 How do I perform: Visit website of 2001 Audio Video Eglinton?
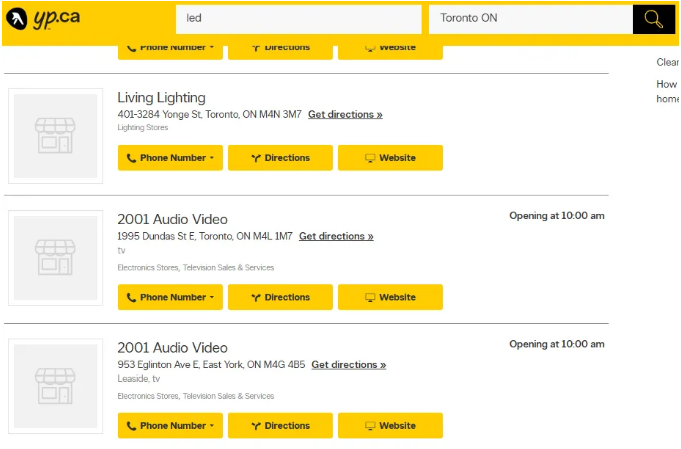[x=390, y=425]
